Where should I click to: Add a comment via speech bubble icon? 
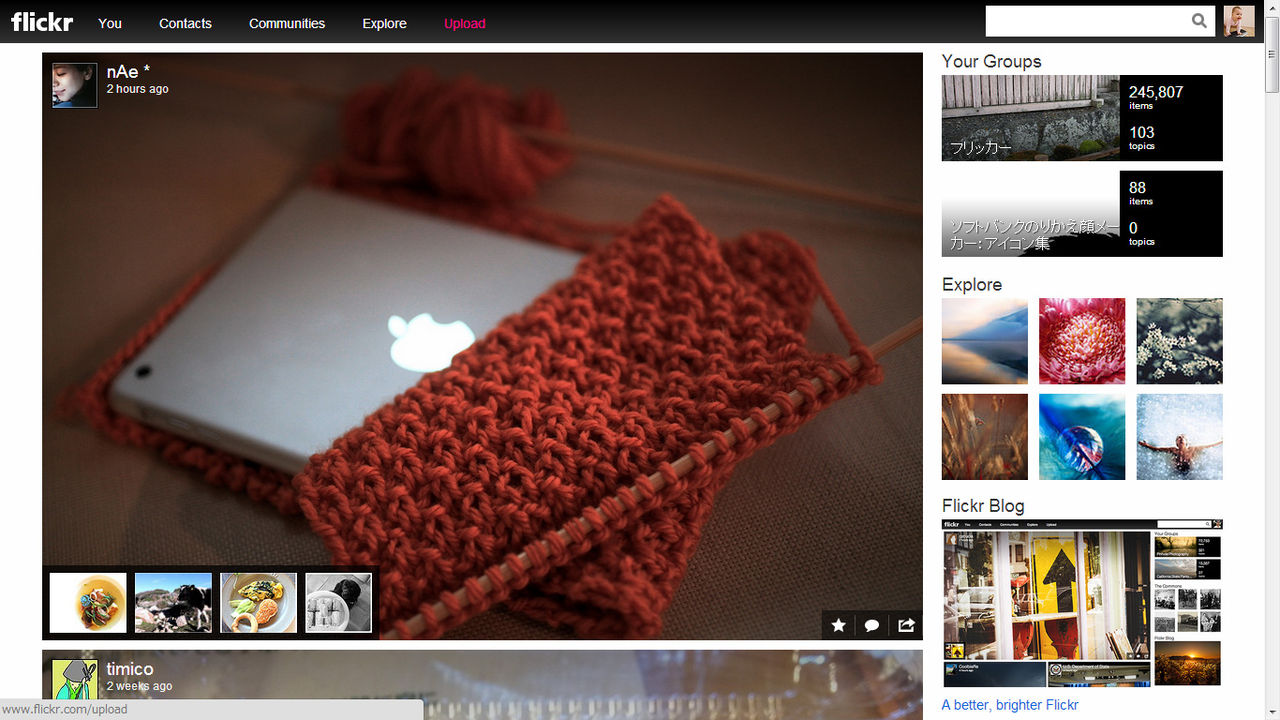tap(872, 625)
